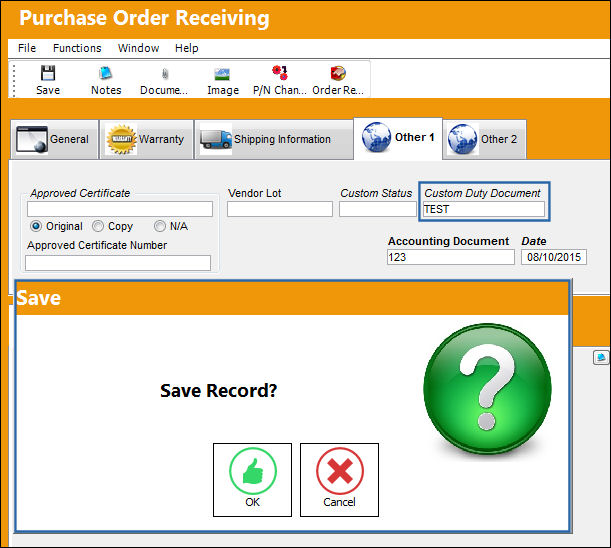Switch to the Other 2 tab
The width and height of the screenshot is (611, 548).
point(484,139)
